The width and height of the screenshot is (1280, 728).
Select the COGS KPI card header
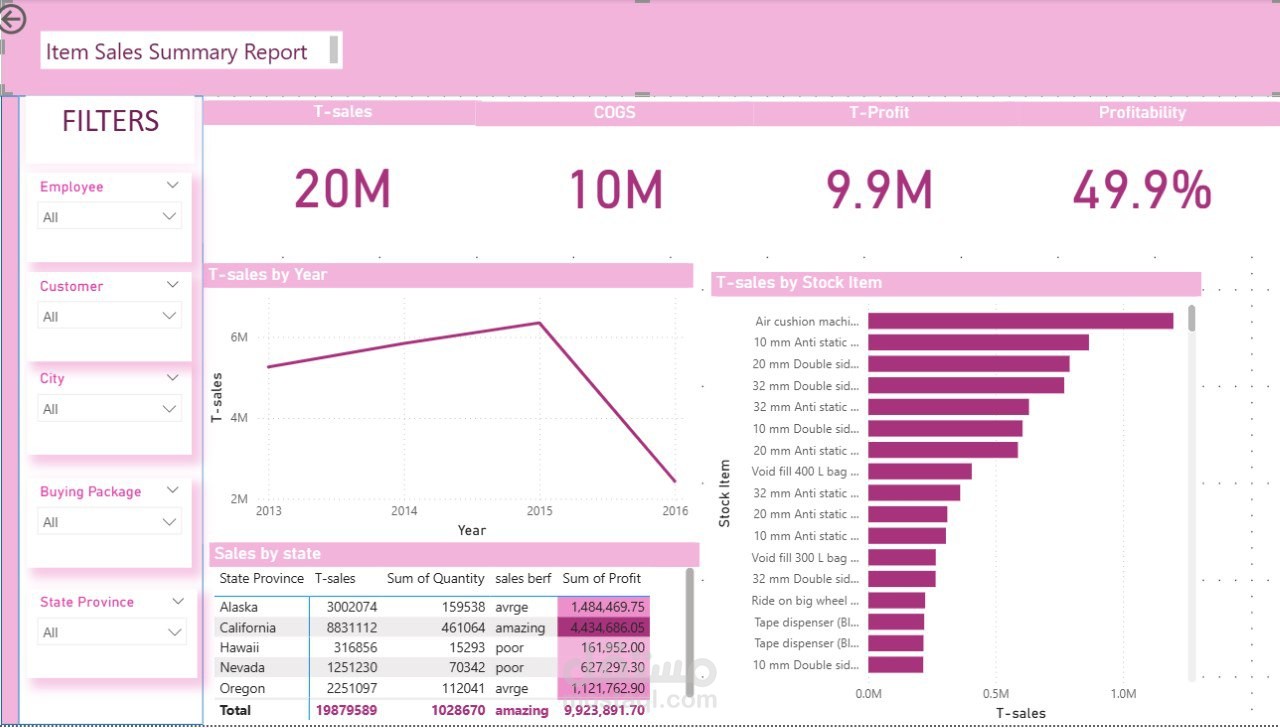pyautogui.click(x=613, y=112)
